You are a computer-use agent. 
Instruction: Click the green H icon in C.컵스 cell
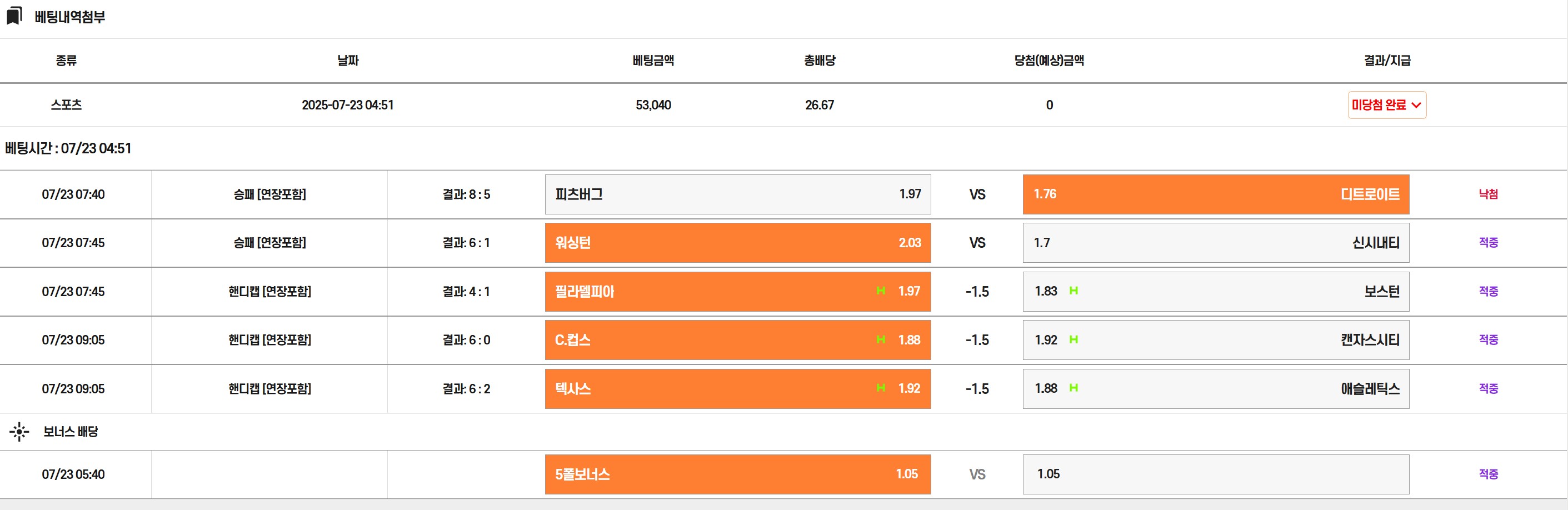pyautogui.click(x=880, y=339)
